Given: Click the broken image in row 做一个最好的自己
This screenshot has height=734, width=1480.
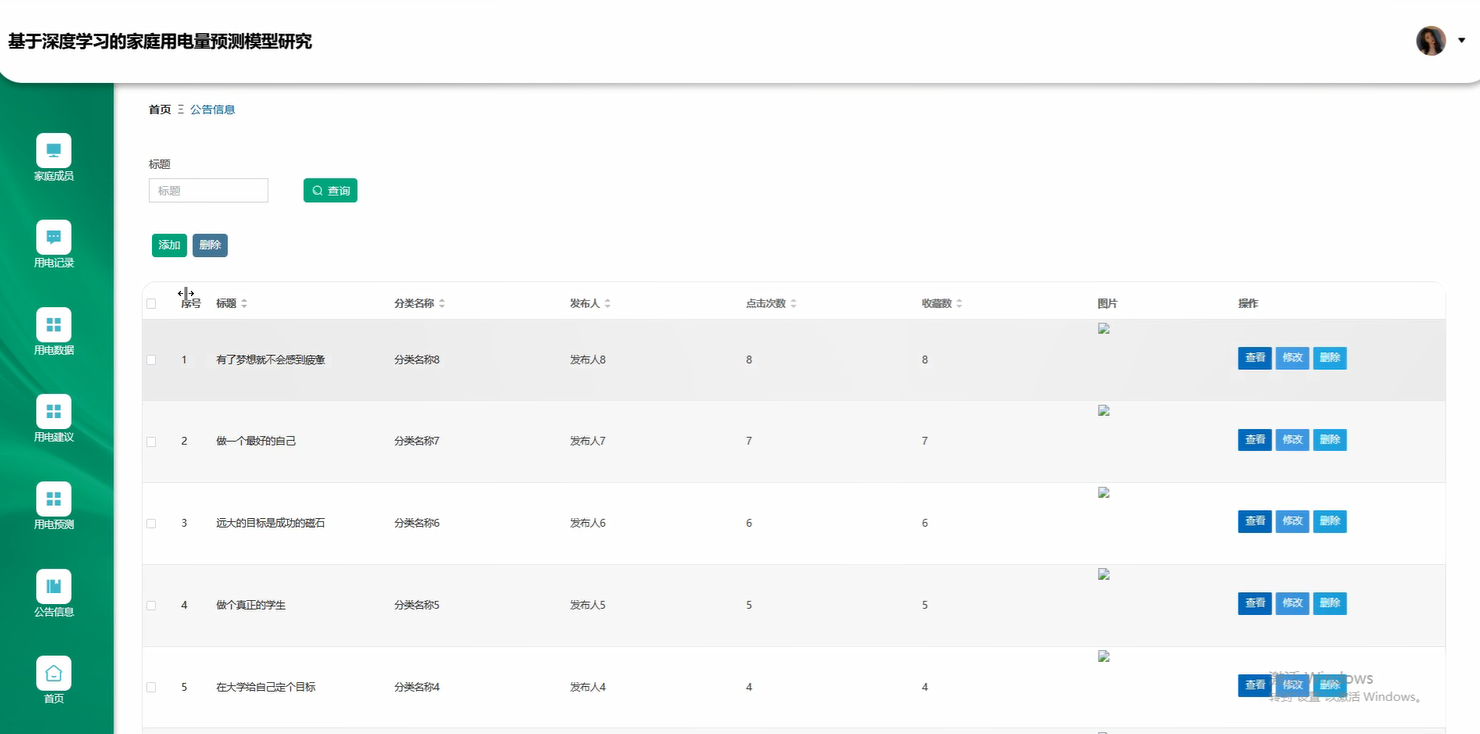Looking at the screenshot, I should coord(1104,410).
